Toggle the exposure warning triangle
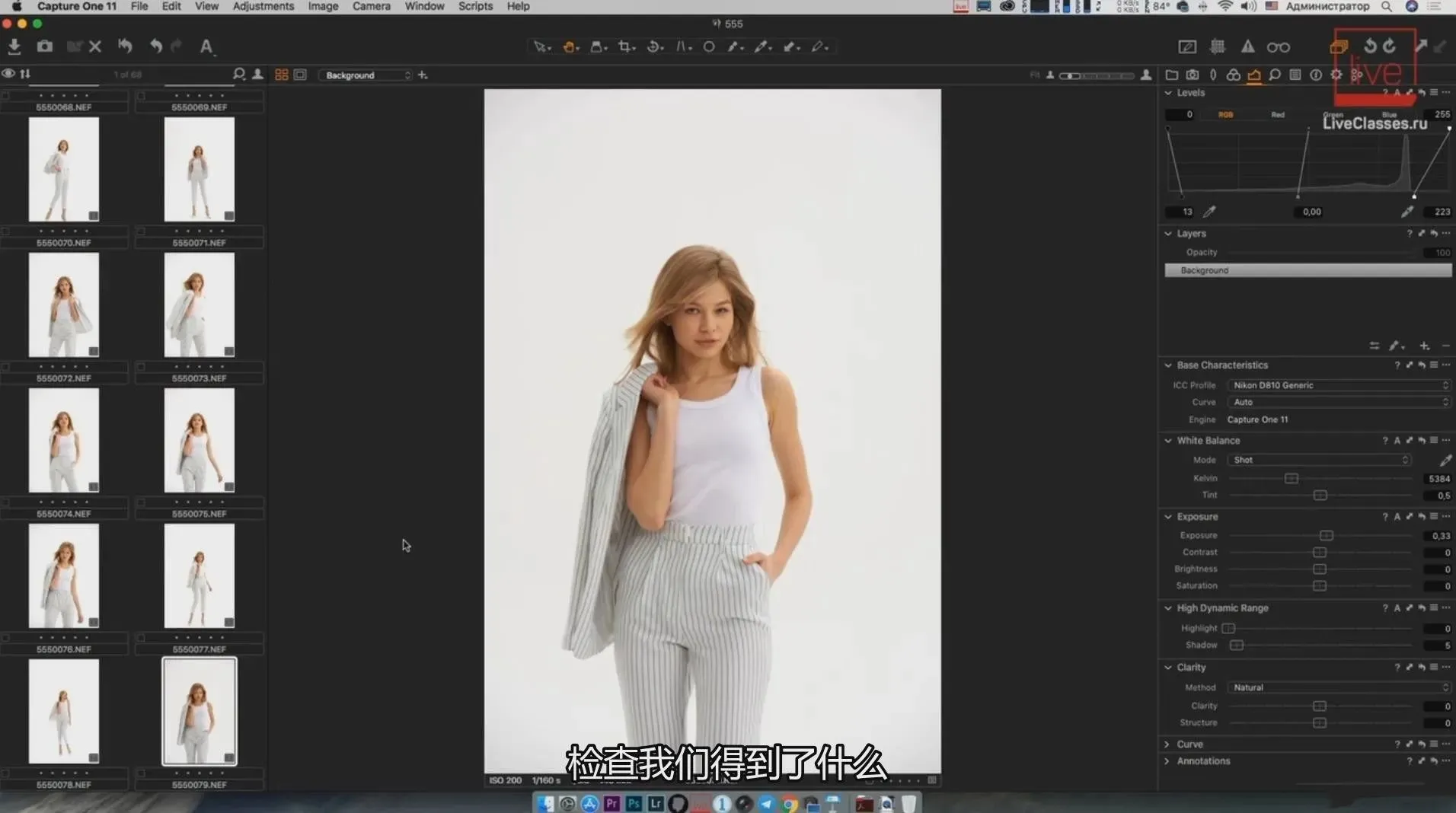The width and height of the screenshot is (1456, 813). (x=1247, y=46)
